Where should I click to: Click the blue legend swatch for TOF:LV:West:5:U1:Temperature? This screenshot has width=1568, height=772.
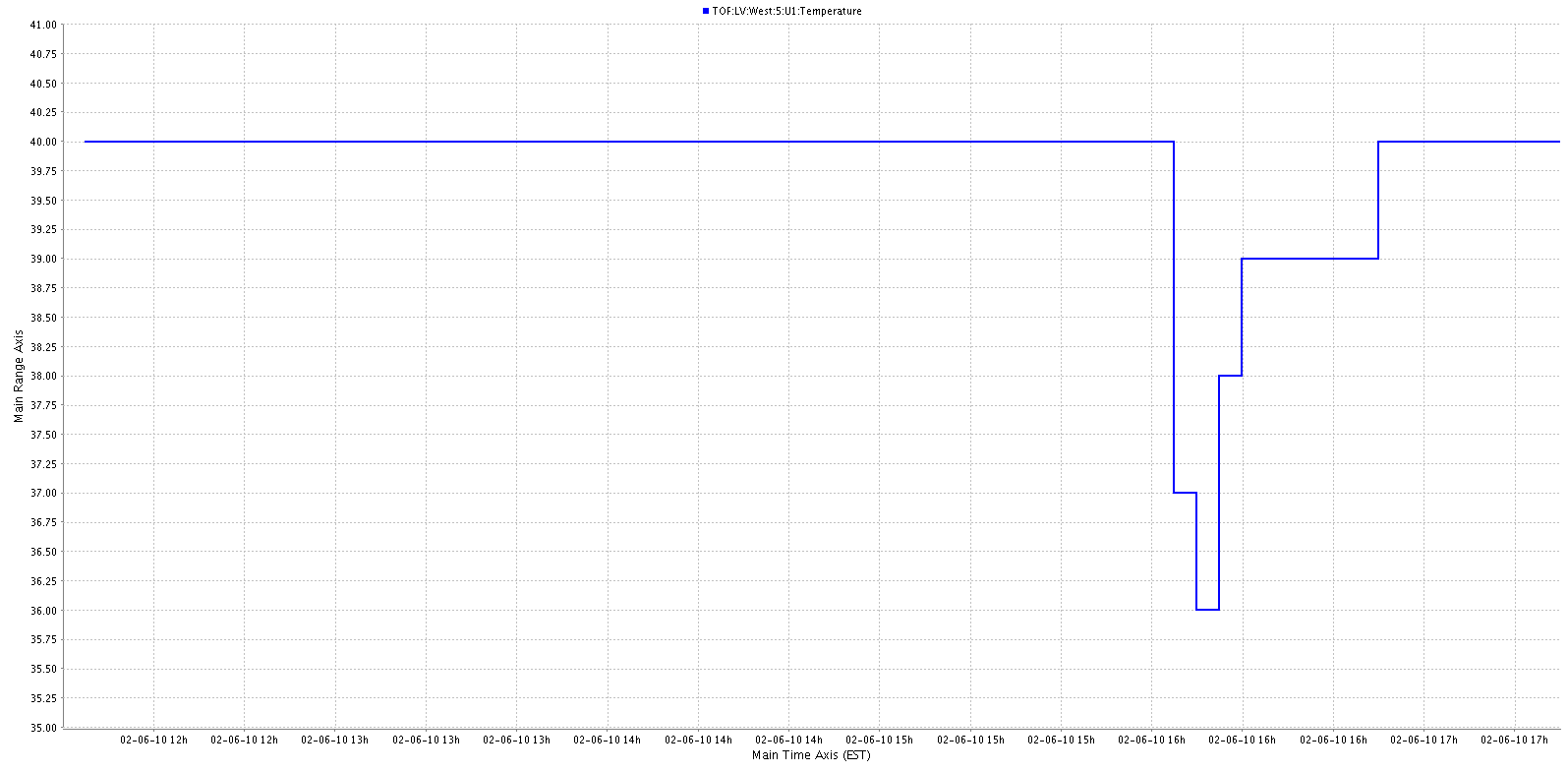pyautogui.click(x=706, y=11)
